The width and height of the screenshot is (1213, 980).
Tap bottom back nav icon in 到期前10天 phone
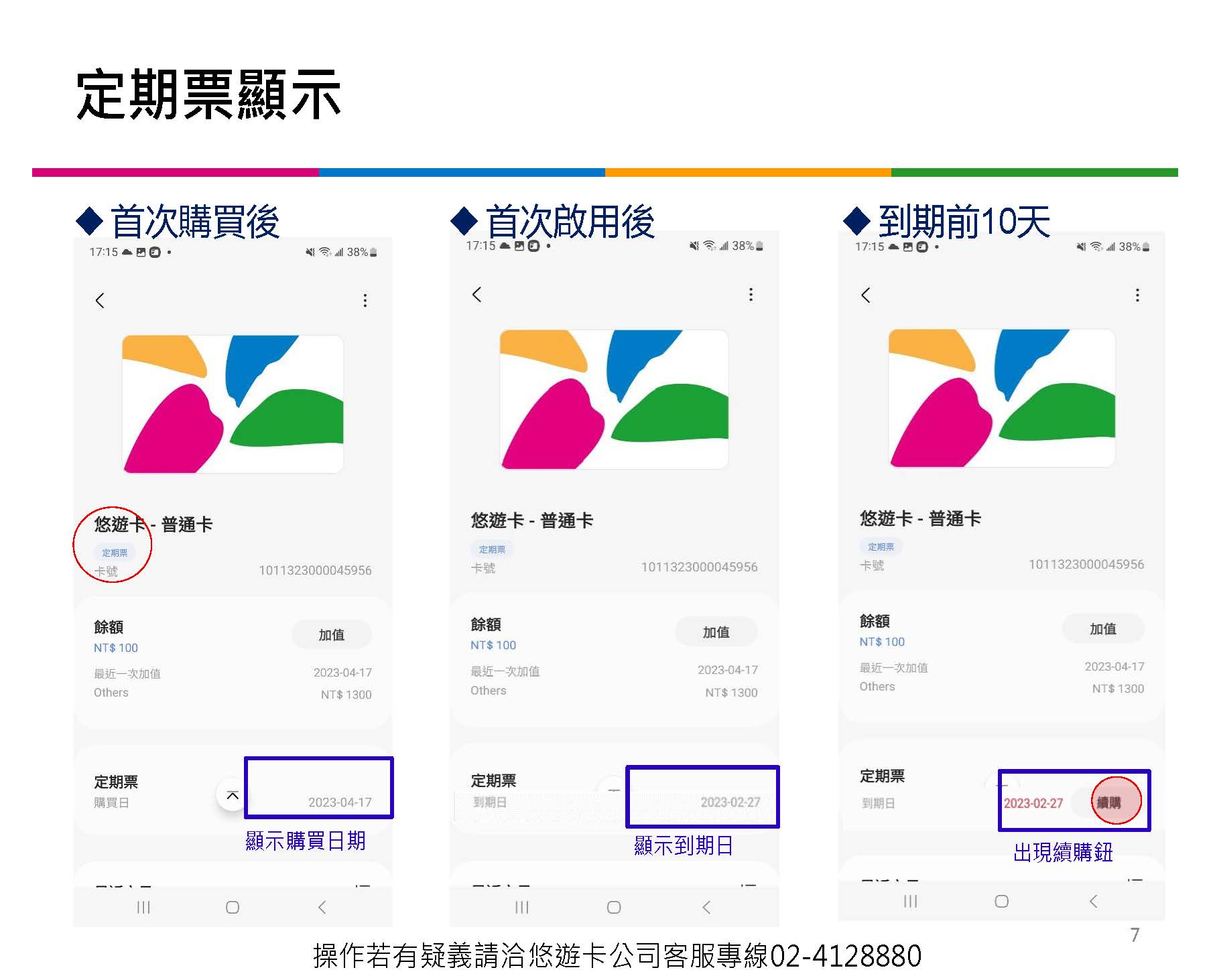(x=1093, y=901)
